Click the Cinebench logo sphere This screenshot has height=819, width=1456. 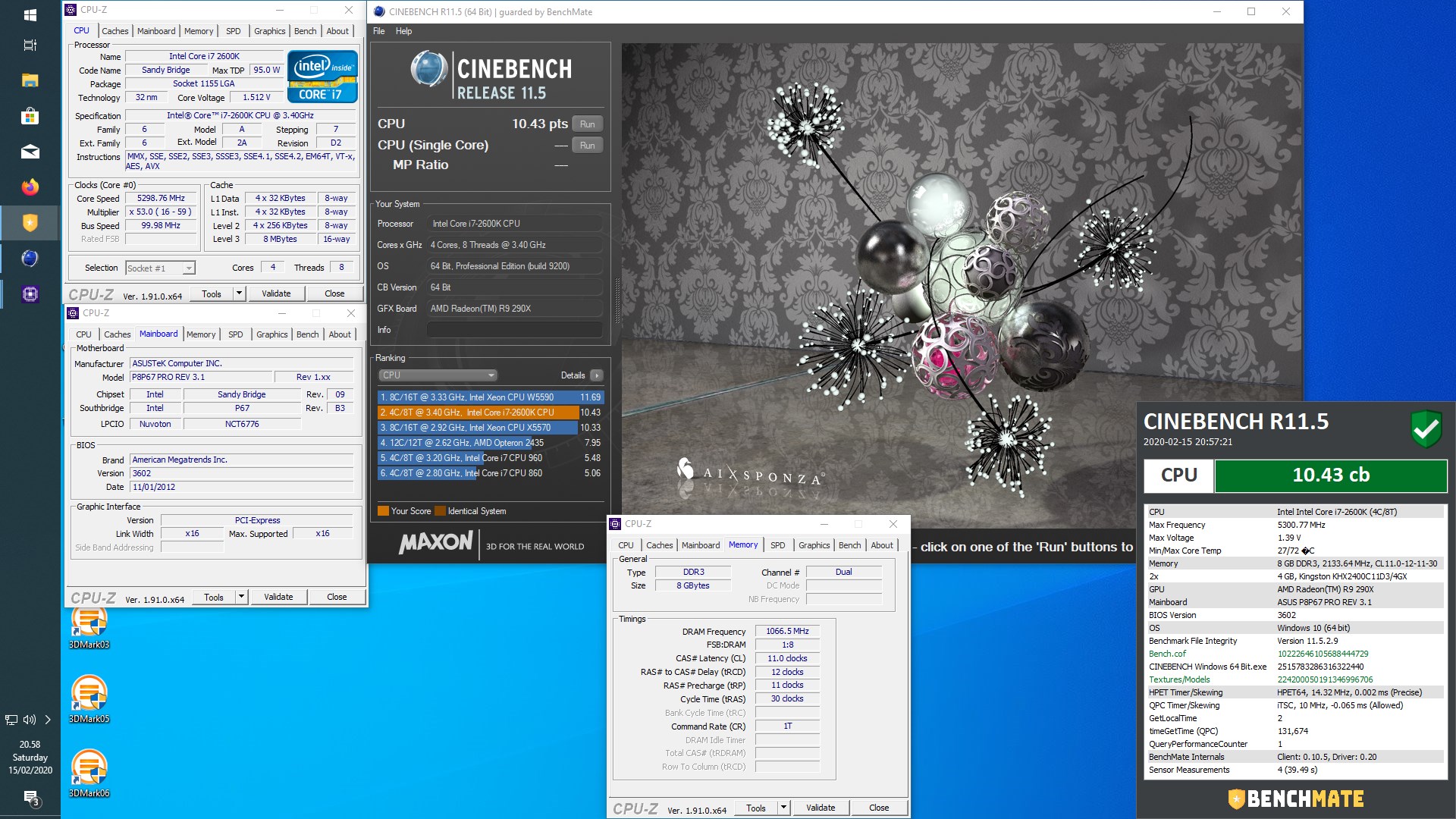[429, 70]
